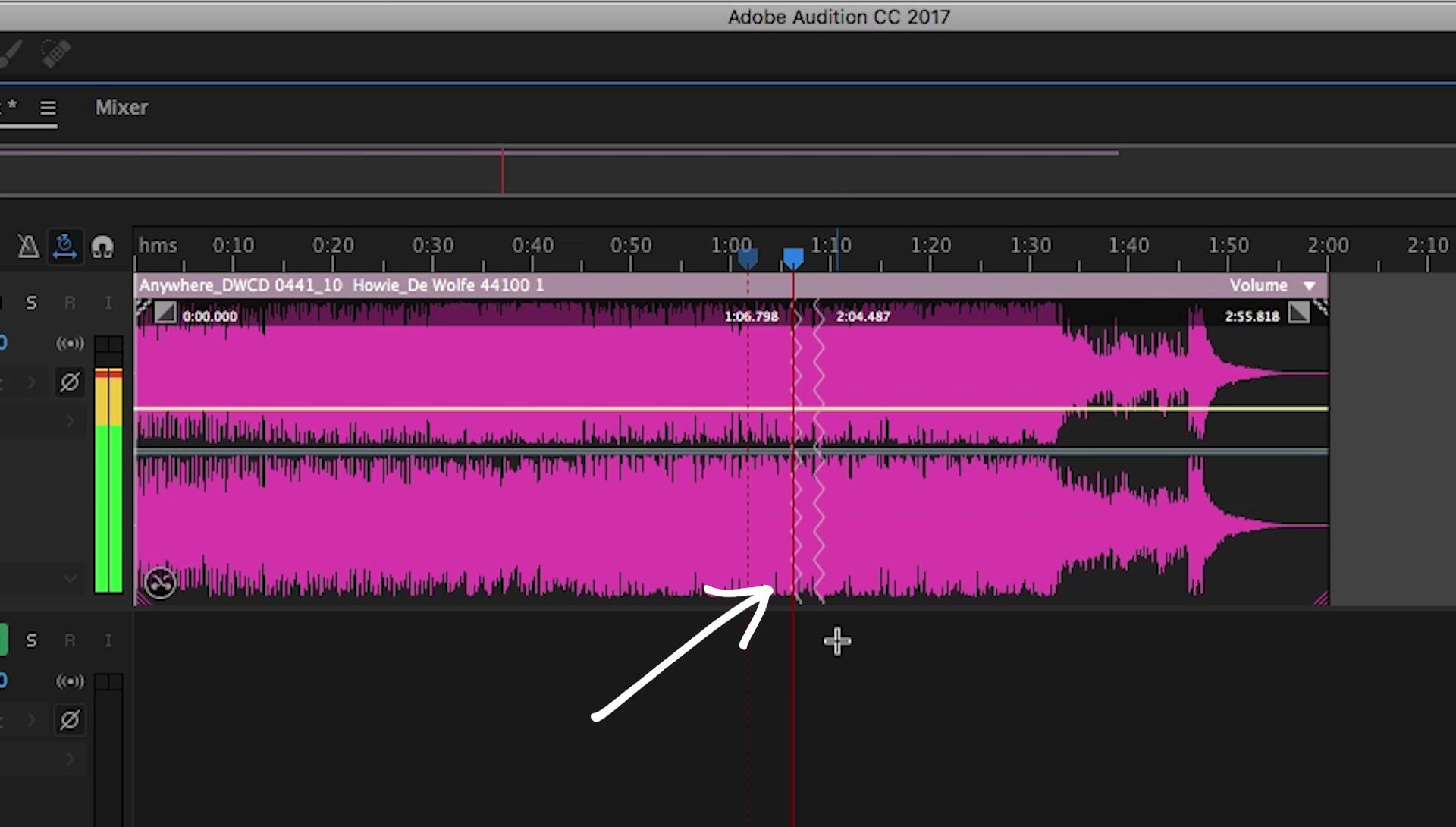Screen dimensions: 1456x827
Task: Expand second track's lower chevron arrow
Action: (x=70, y=759)
